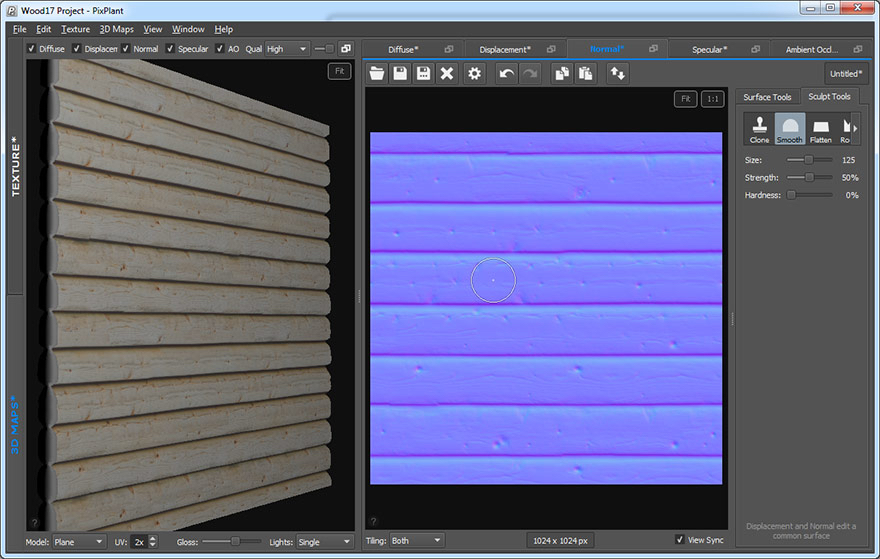The image size is (880, 559).
Task: Select the Flatten sculpt tool
Action: pos(821,129)
